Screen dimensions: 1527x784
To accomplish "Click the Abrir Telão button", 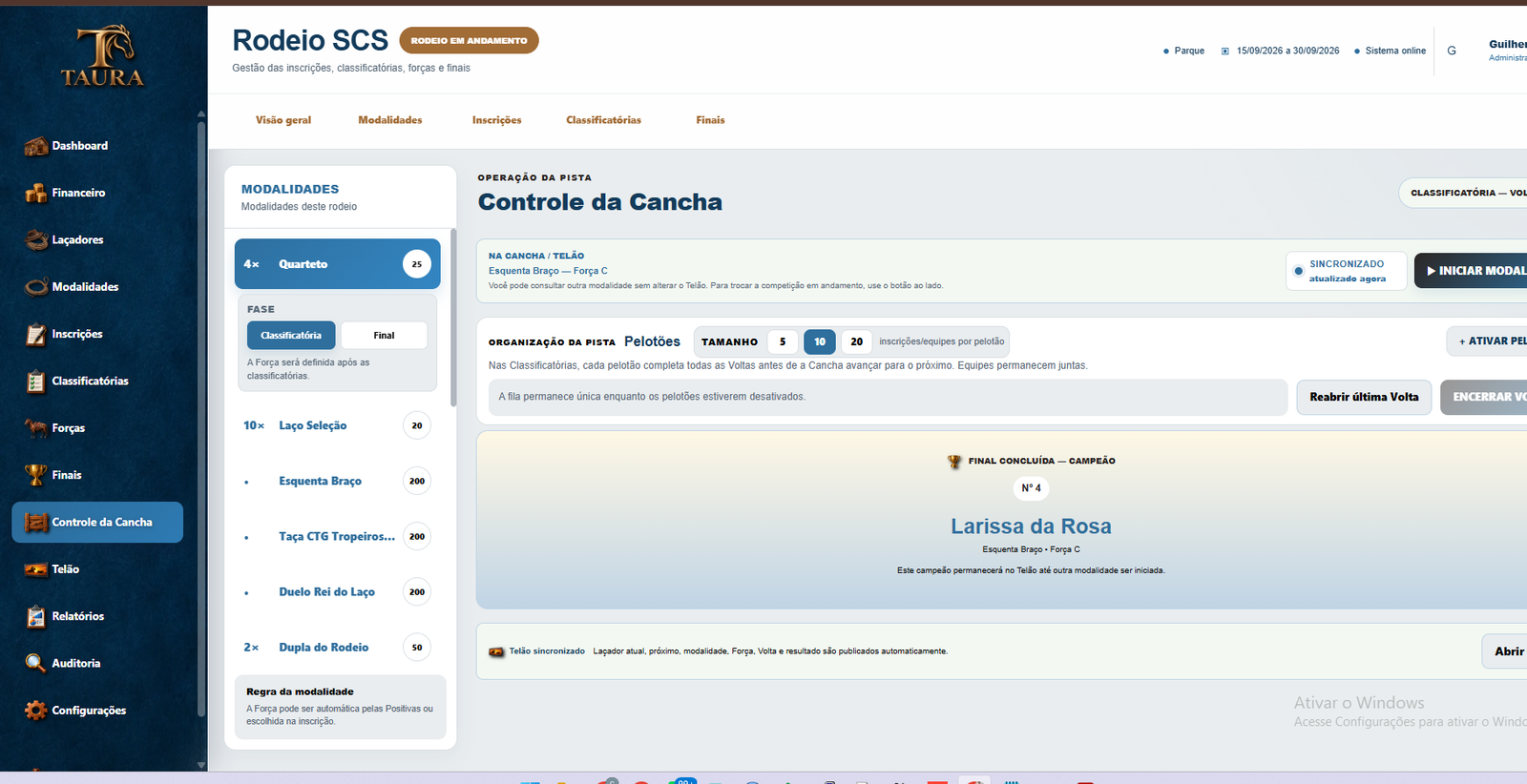I will pyautogui.click(x=1504, y=651).
